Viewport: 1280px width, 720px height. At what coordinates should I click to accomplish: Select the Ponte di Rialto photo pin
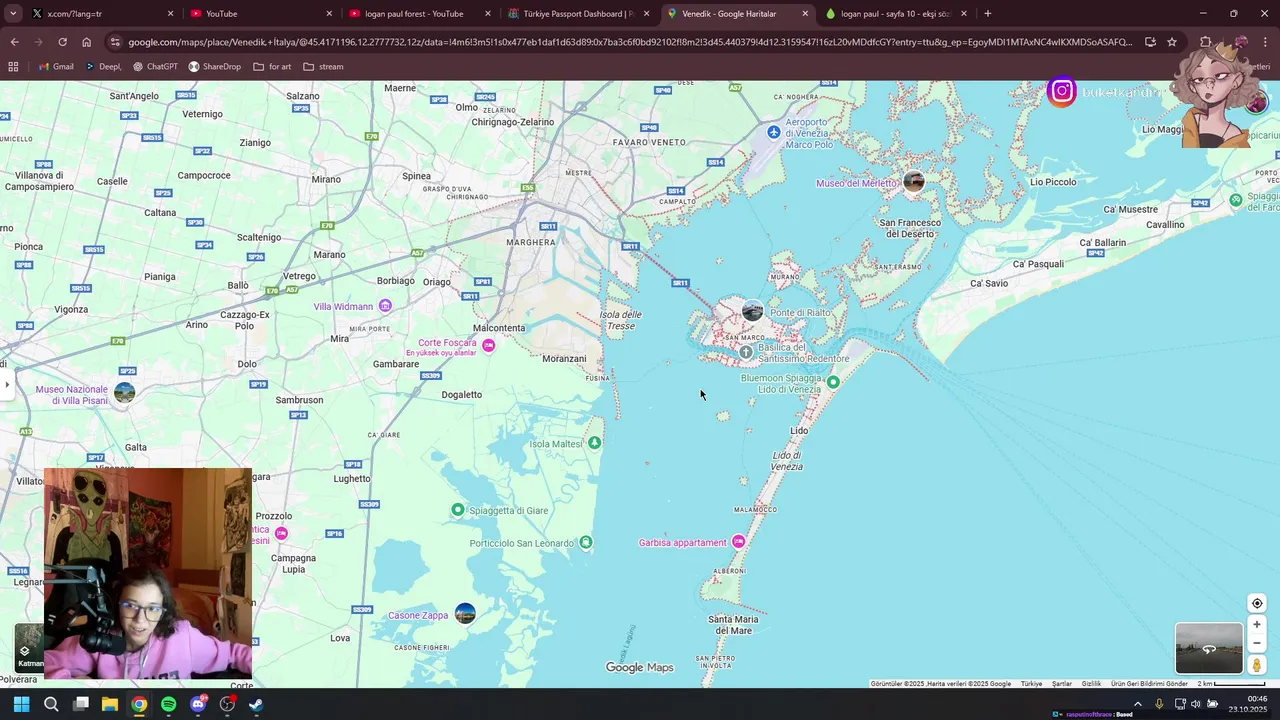(x=753, y=311)
